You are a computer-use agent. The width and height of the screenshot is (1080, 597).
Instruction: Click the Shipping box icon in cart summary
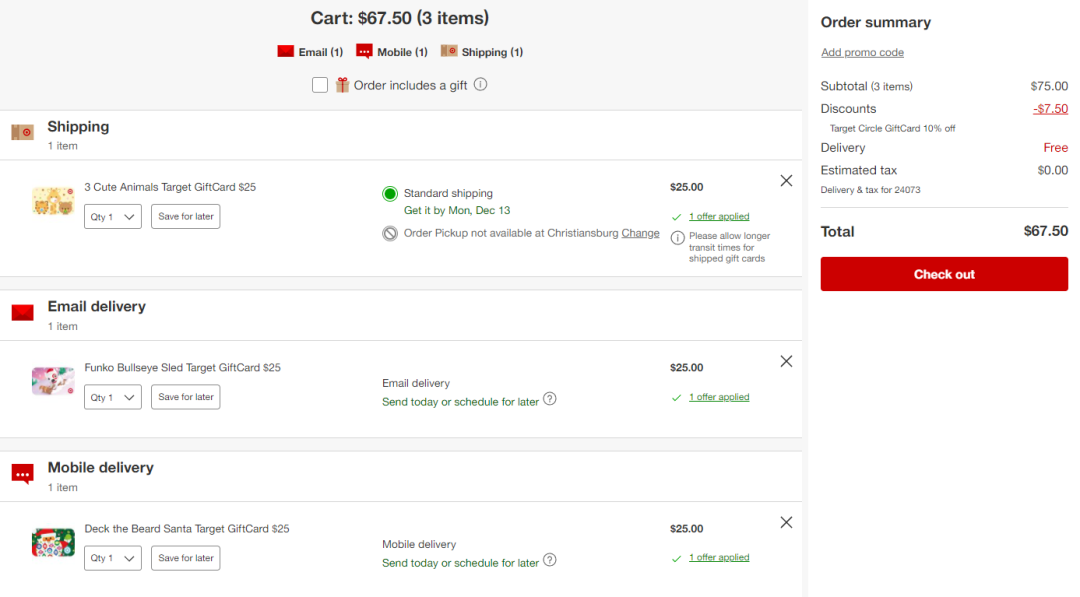pyautogui.click(x=449, y=51)
